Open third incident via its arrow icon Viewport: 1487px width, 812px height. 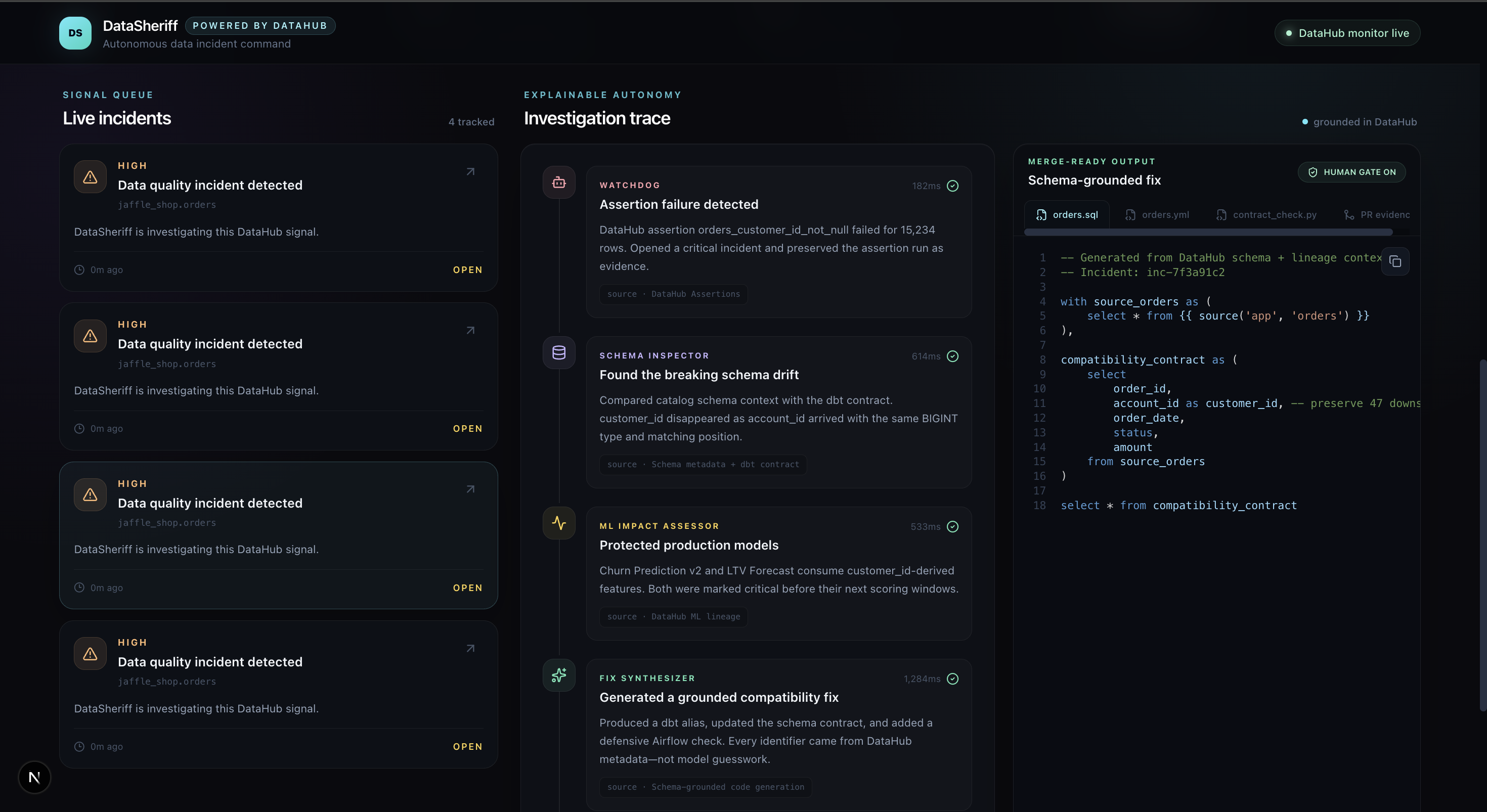point(470,489)
